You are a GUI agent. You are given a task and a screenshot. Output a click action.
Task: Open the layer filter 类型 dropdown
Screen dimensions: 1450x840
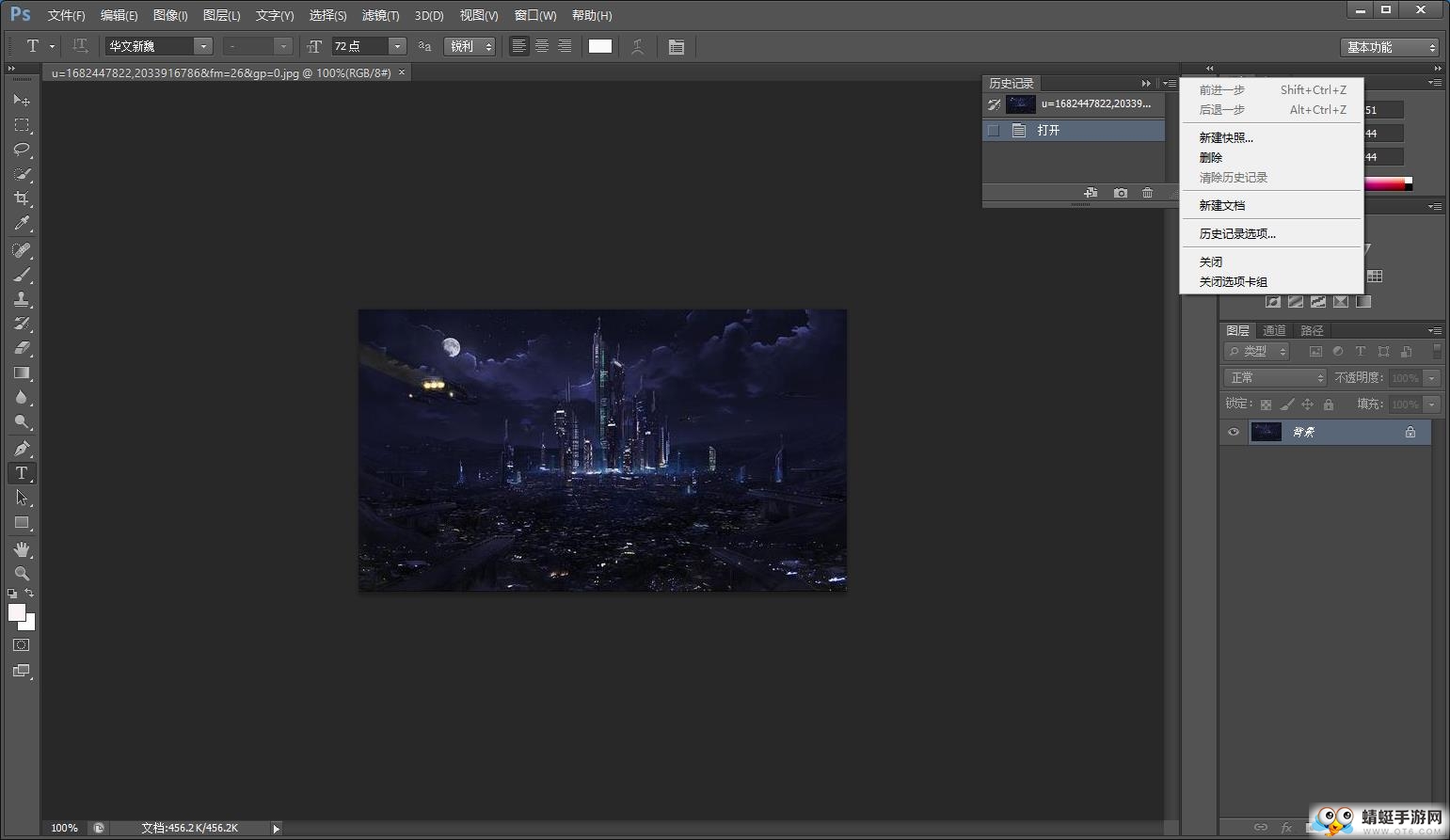pos(1257,351)
